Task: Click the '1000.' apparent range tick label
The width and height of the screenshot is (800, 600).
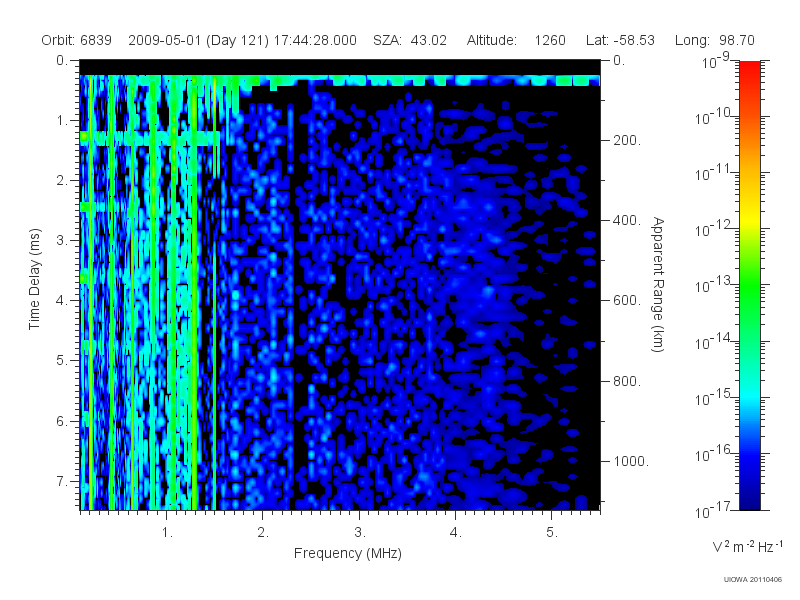Action: 631,461
